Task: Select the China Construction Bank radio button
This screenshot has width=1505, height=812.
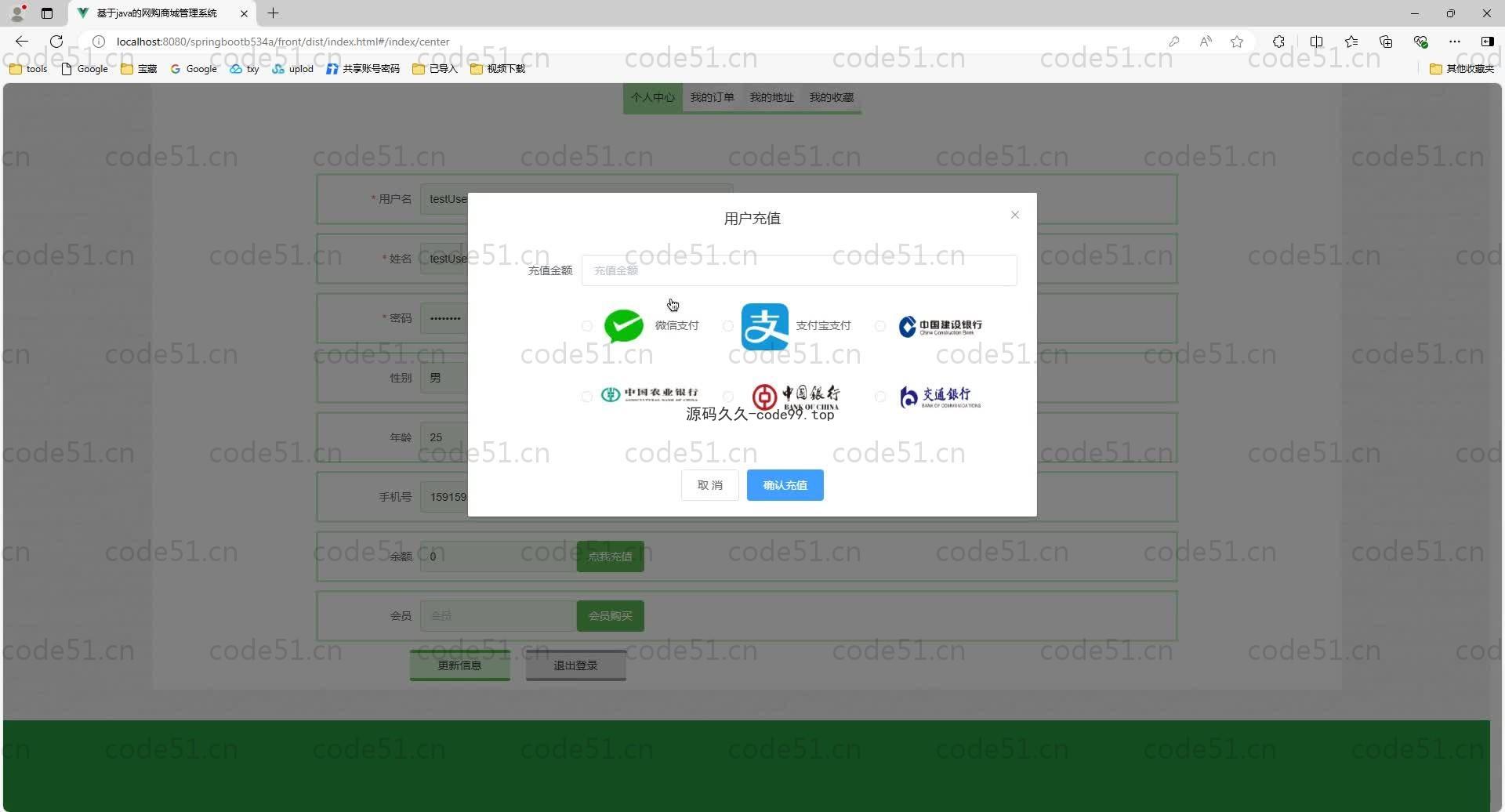Action: 880,326
